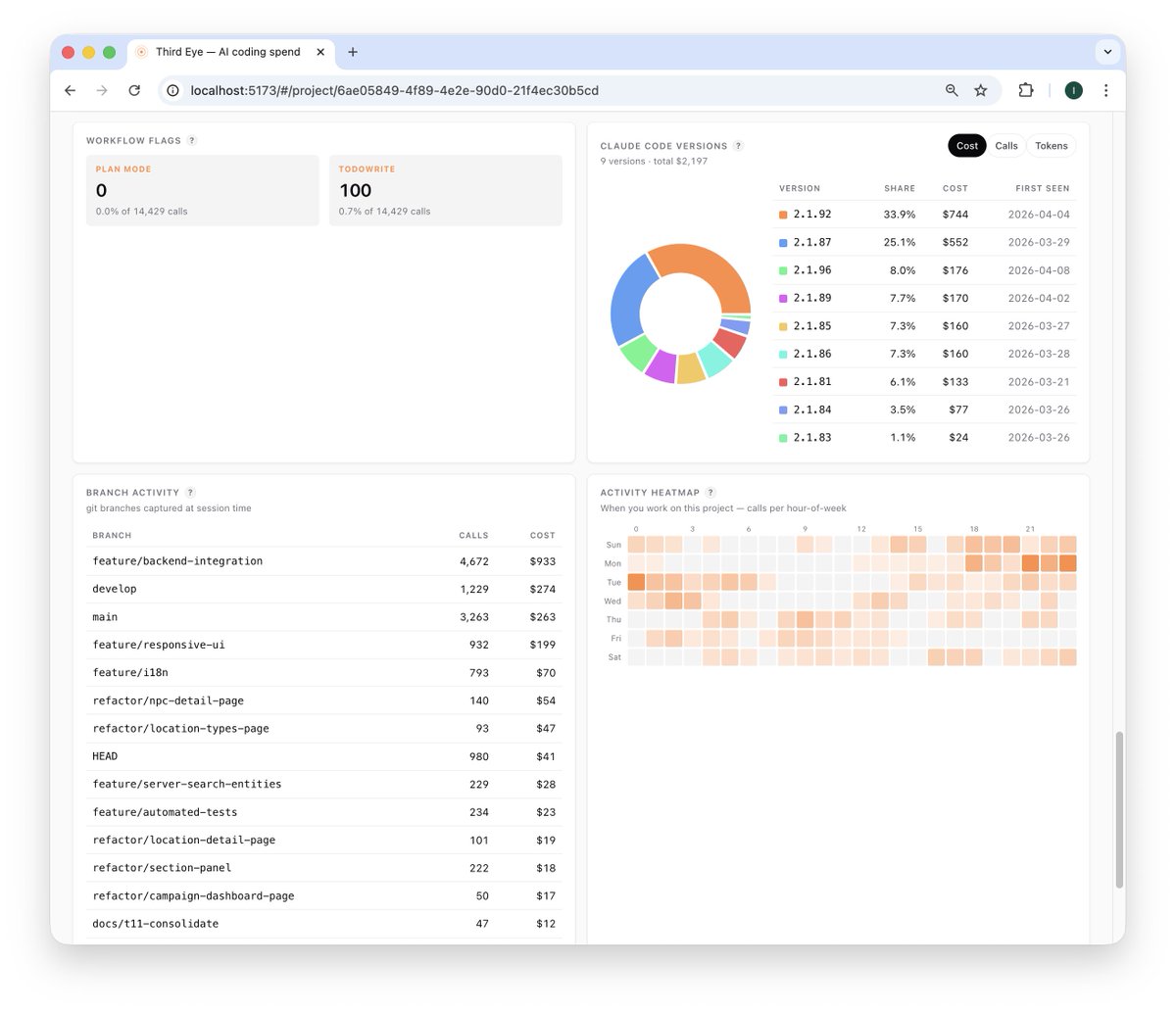Click the purple 2.1.89 color swatch
This screenshot has width=1176, height=1011.
point(783,298)
